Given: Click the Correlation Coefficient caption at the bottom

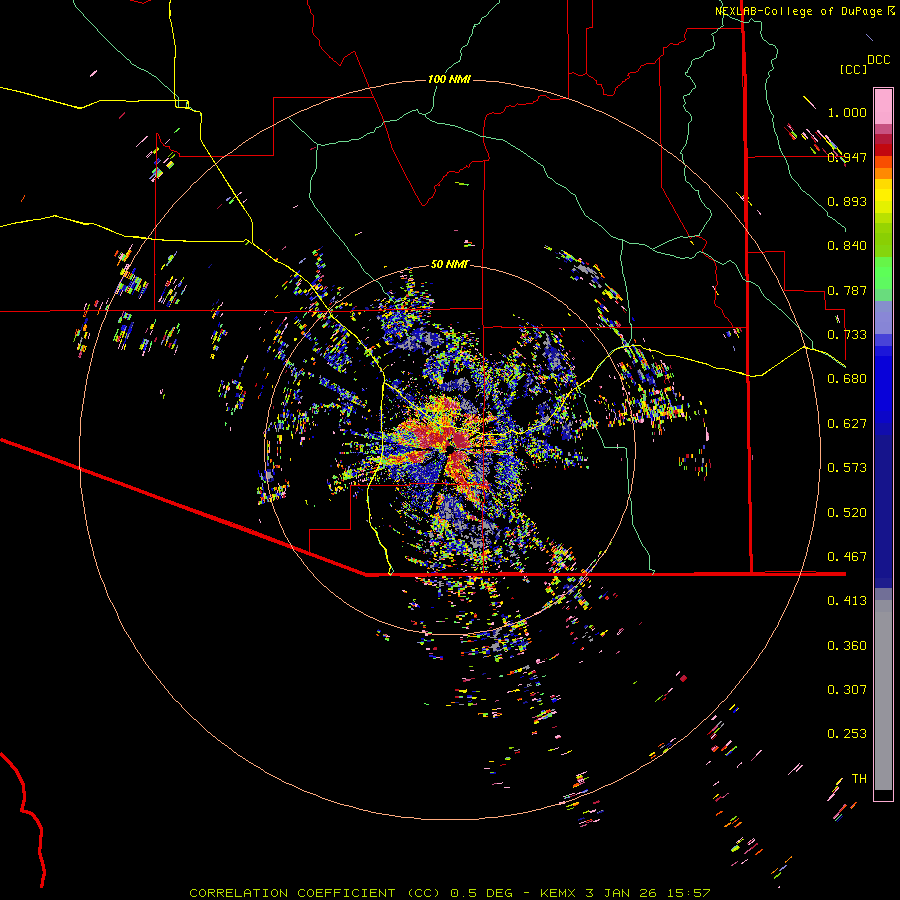Looking at the screenshot, I should click(449, 893).
